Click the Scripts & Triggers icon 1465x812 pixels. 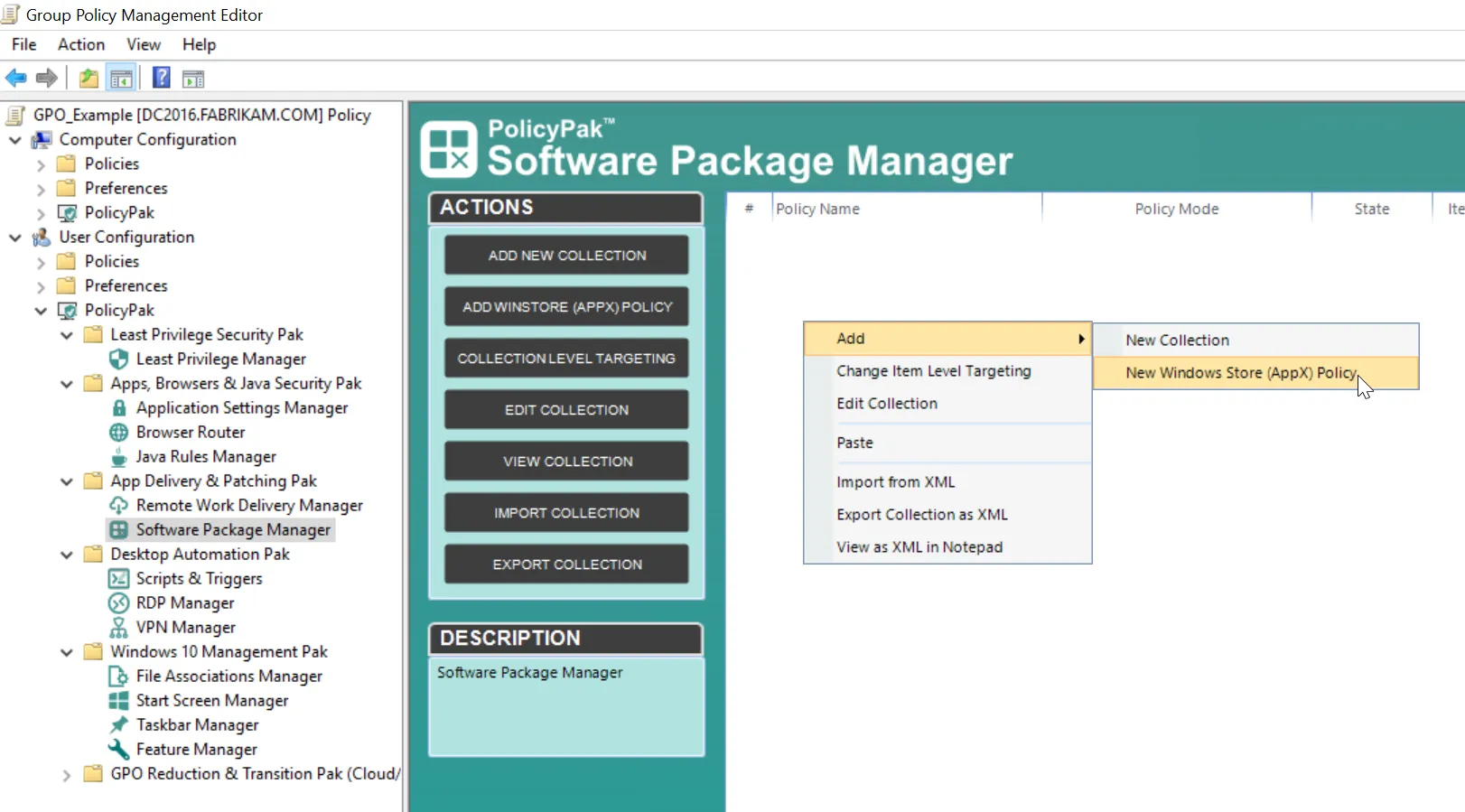[118, 579]
